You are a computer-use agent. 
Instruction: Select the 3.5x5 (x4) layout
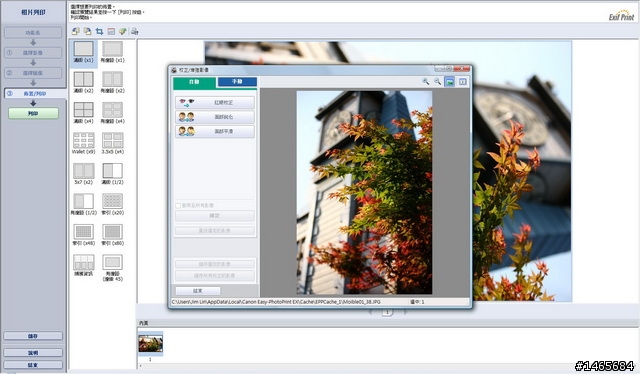coord(113,143)
